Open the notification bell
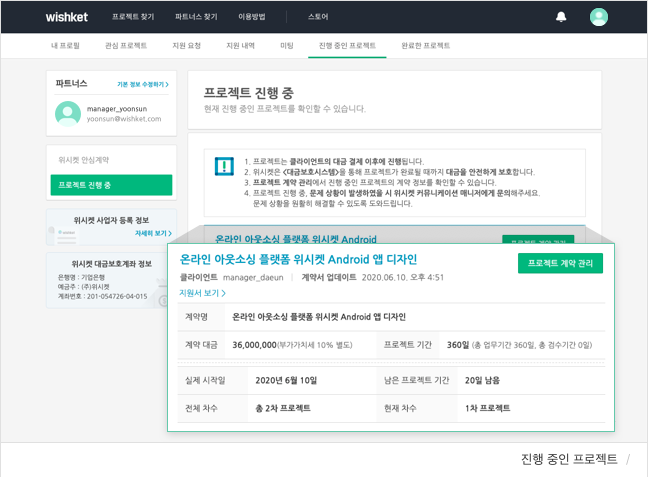Viewport: 648px width, 477px height. tap(561, 17)
